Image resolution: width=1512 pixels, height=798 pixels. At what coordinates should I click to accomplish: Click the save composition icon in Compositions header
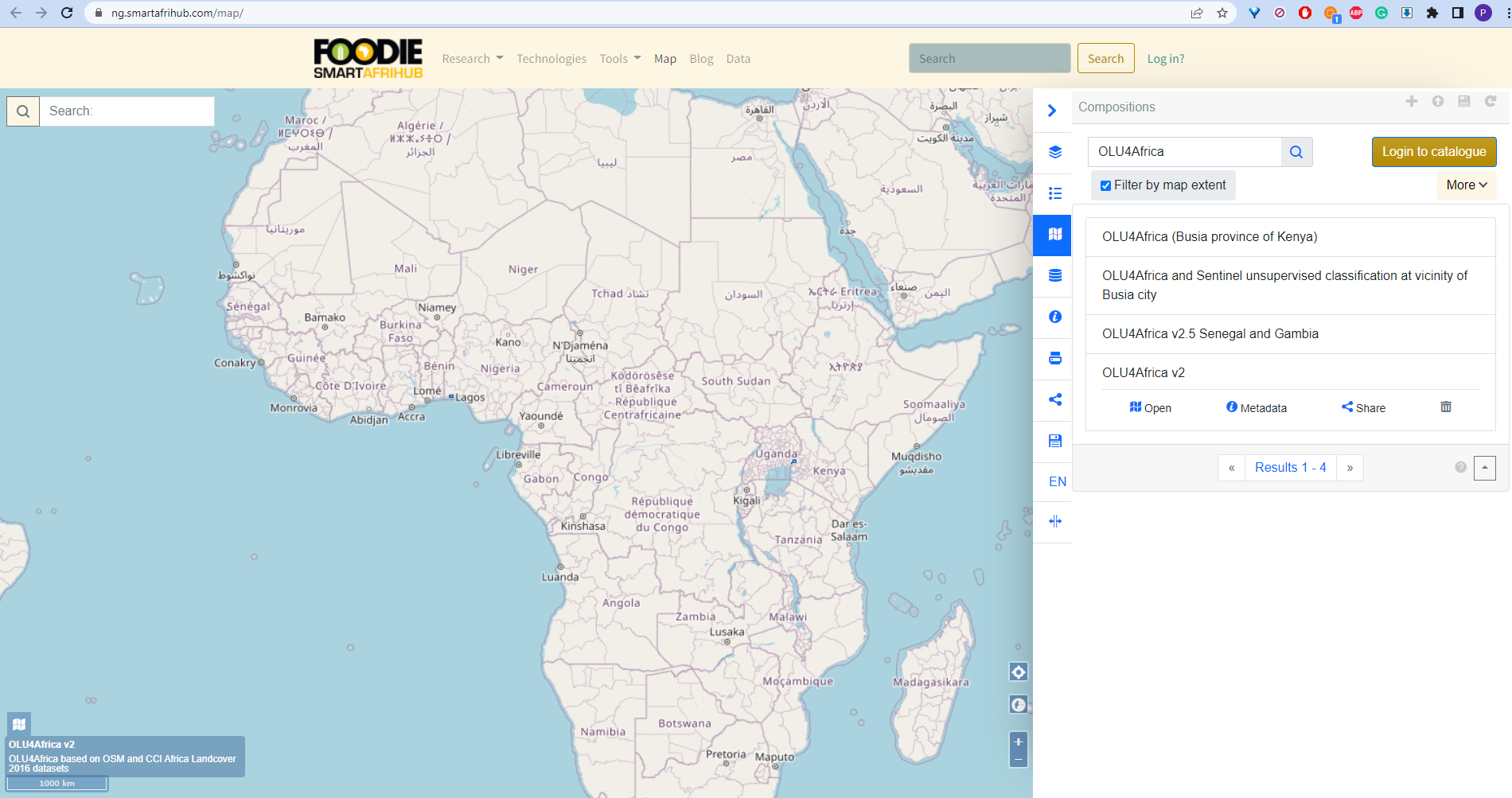pos(1463,101)
